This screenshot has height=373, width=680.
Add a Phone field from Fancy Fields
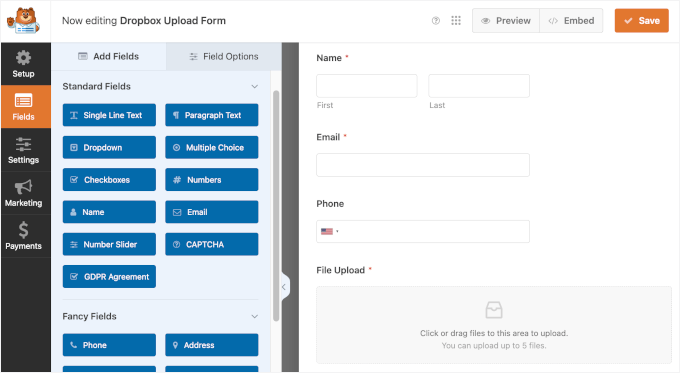pyautogui.click(x=109, y=345)
